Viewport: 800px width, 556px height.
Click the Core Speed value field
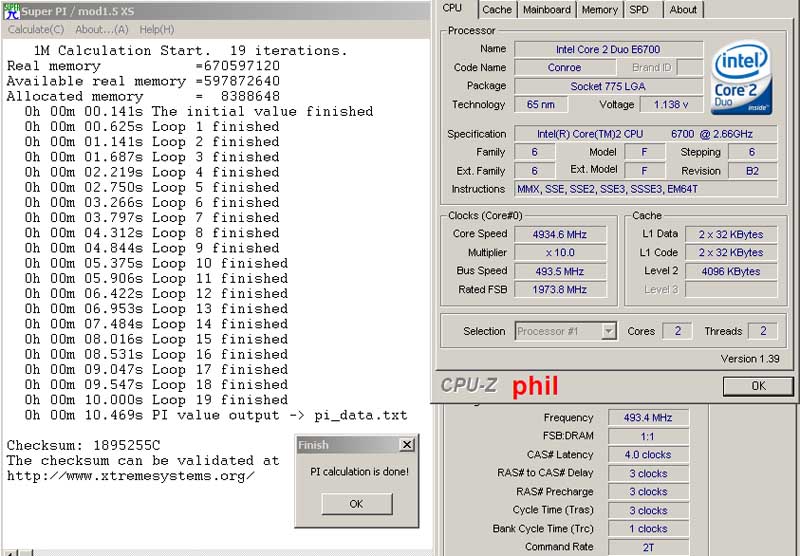point(560,234)
